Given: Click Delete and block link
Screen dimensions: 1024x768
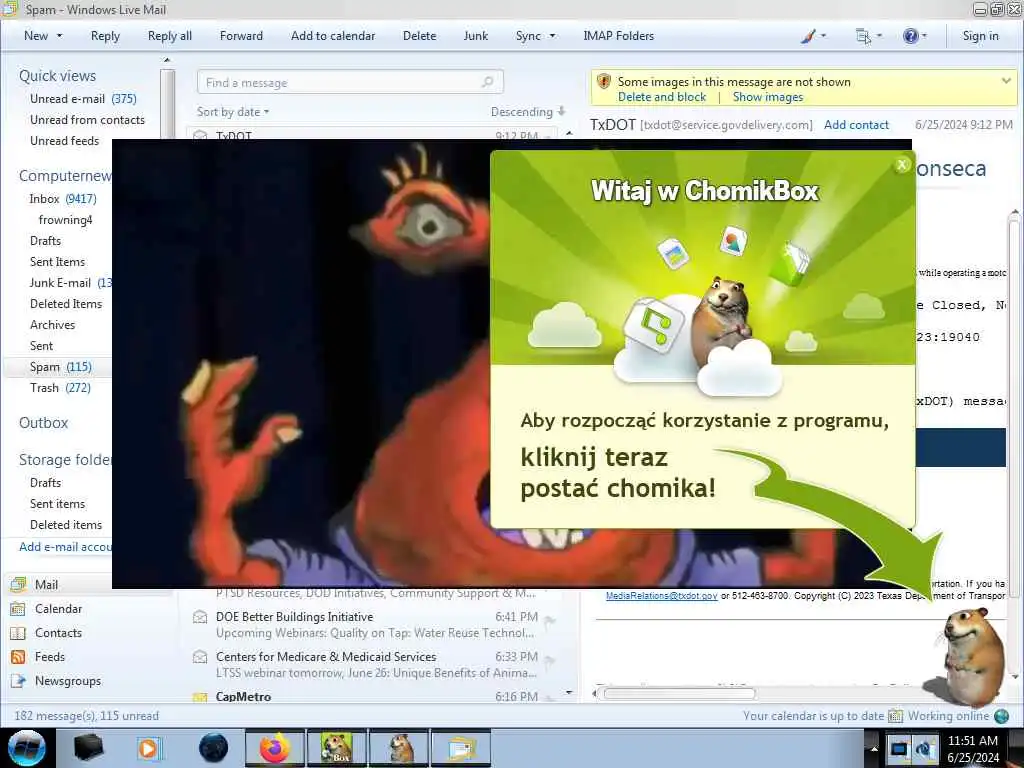Looking at the screenshot, I should (x=662, y=97).
